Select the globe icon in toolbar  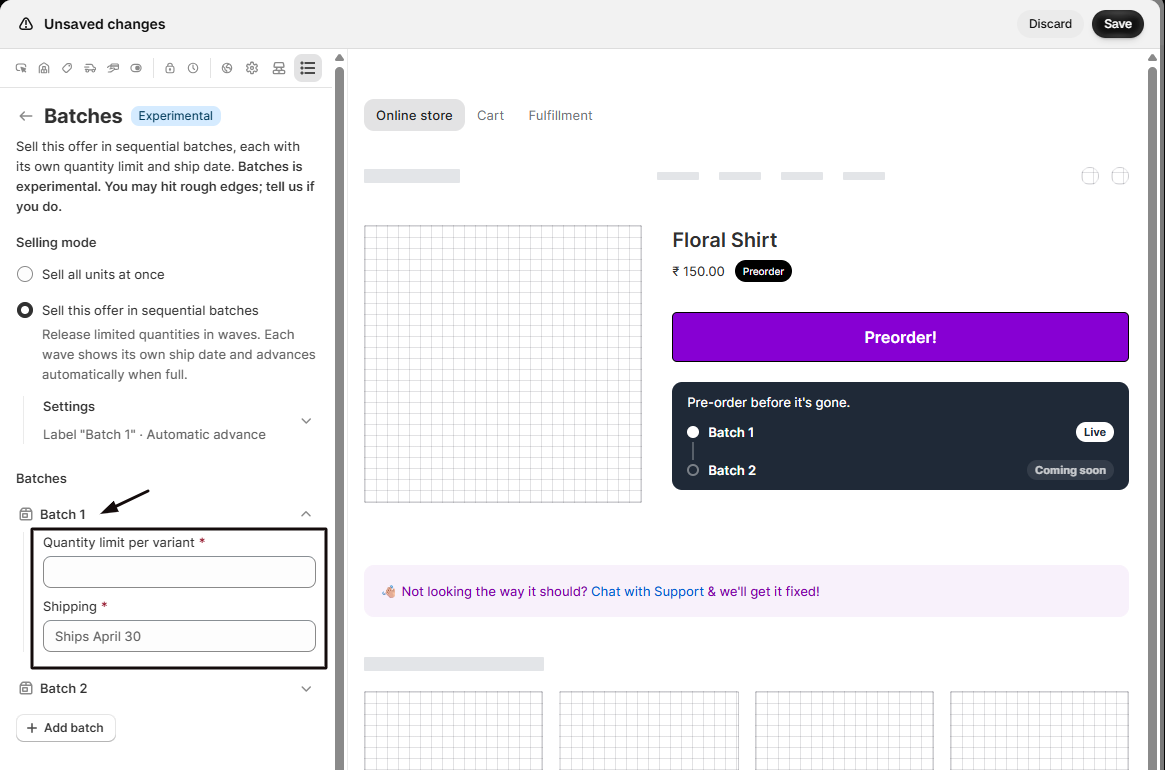click(227, 68)
